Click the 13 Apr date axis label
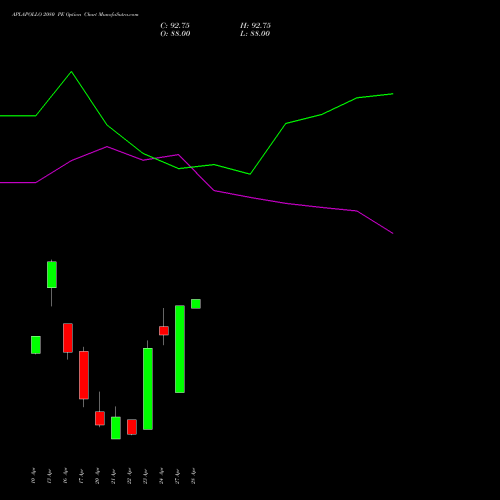The image size is (500, 500). pyautogui.click(x=49, y=476)
